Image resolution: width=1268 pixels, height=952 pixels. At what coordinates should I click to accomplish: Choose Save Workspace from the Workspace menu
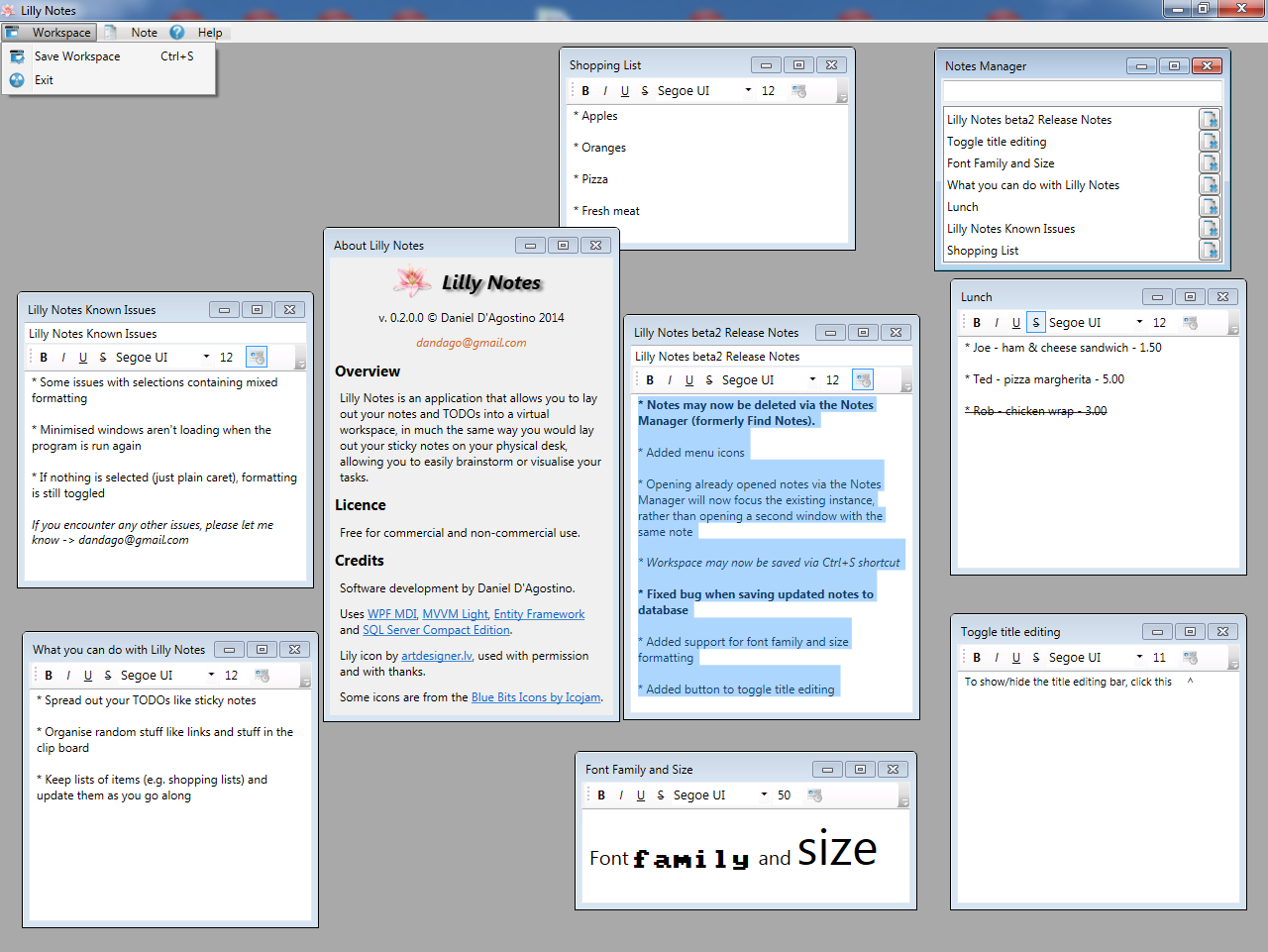(x=77, y=56)
